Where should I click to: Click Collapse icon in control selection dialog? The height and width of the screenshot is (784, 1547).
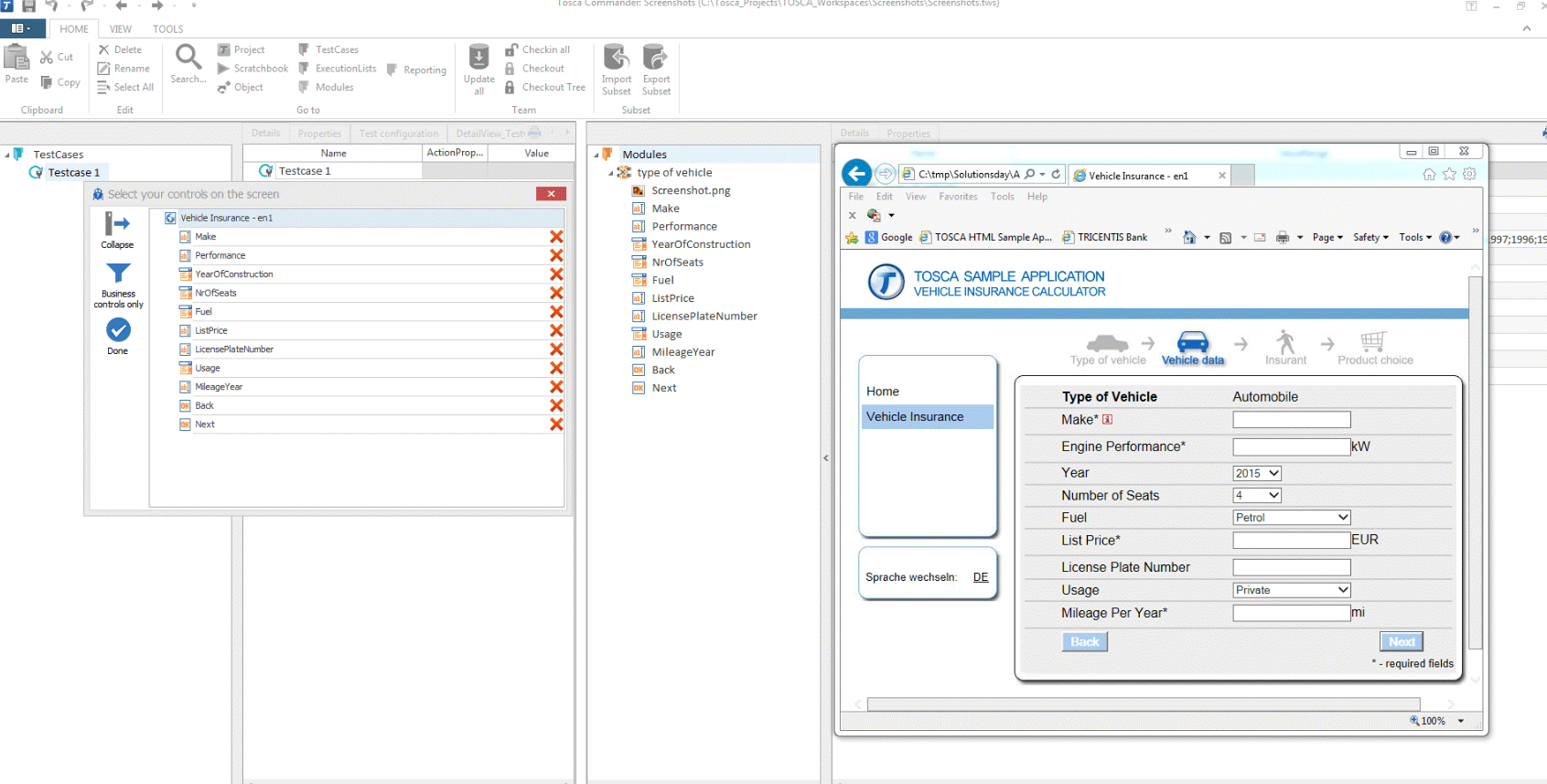coord(117,224)
